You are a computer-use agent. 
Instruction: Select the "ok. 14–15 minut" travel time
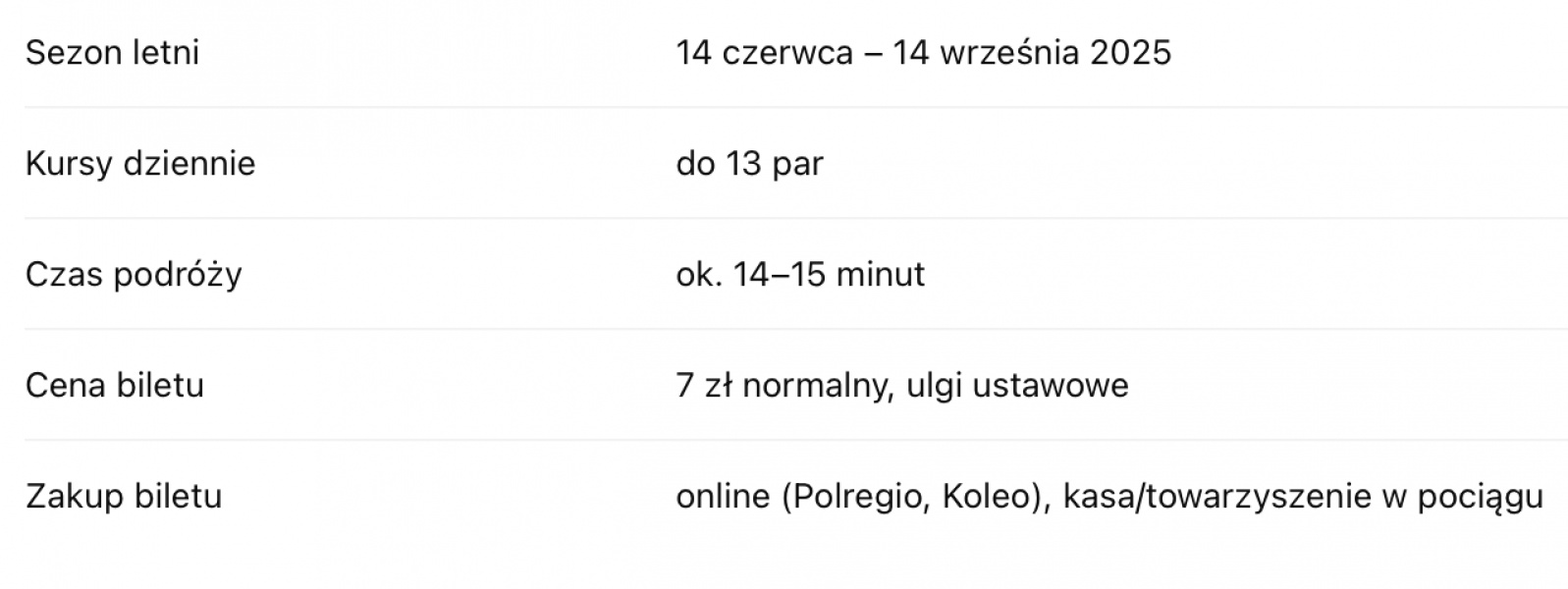[799, 275]
